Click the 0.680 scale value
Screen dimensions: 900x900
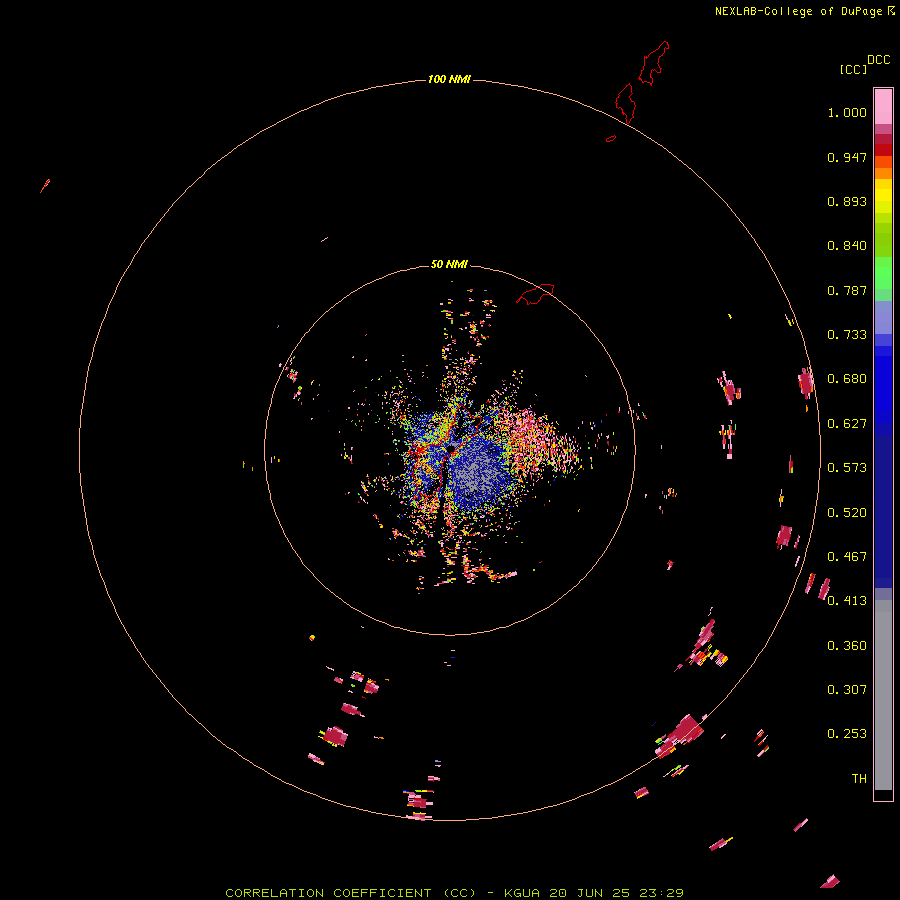(847, 379)
